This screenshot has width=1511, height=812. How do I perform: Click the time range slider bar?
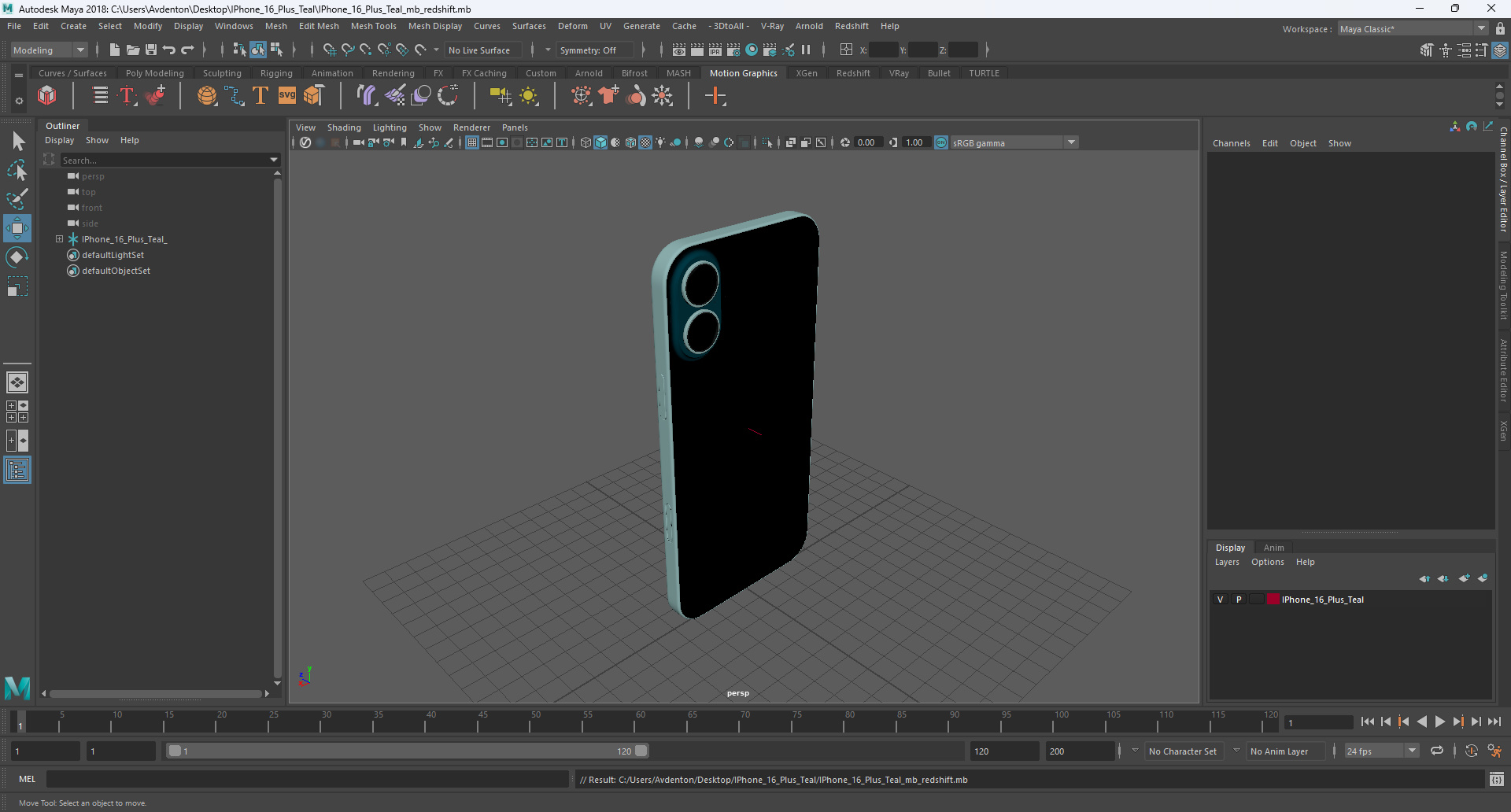tap(408, 751)
